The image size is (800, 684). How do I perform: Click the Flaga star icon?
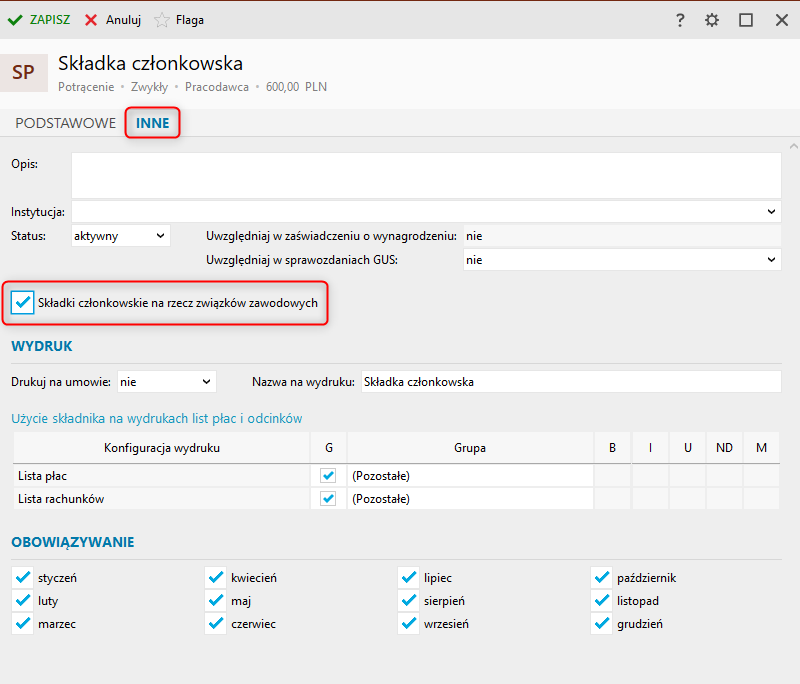pyautogui.click(x=162, y=20)
